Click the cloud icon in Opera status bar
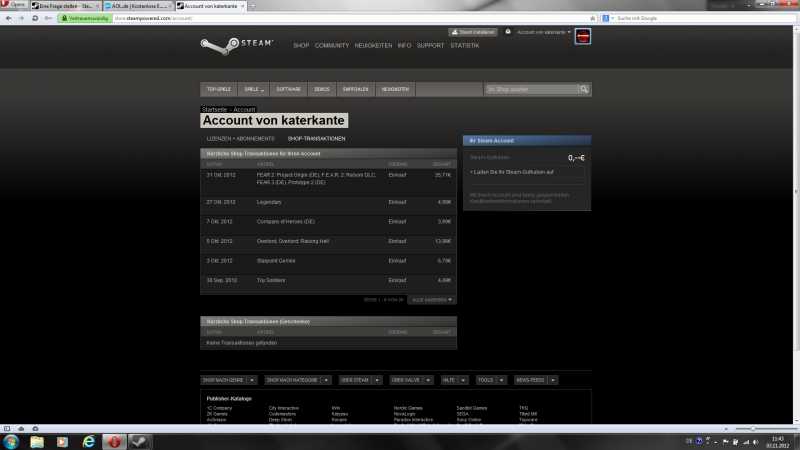 click(21, 429)
